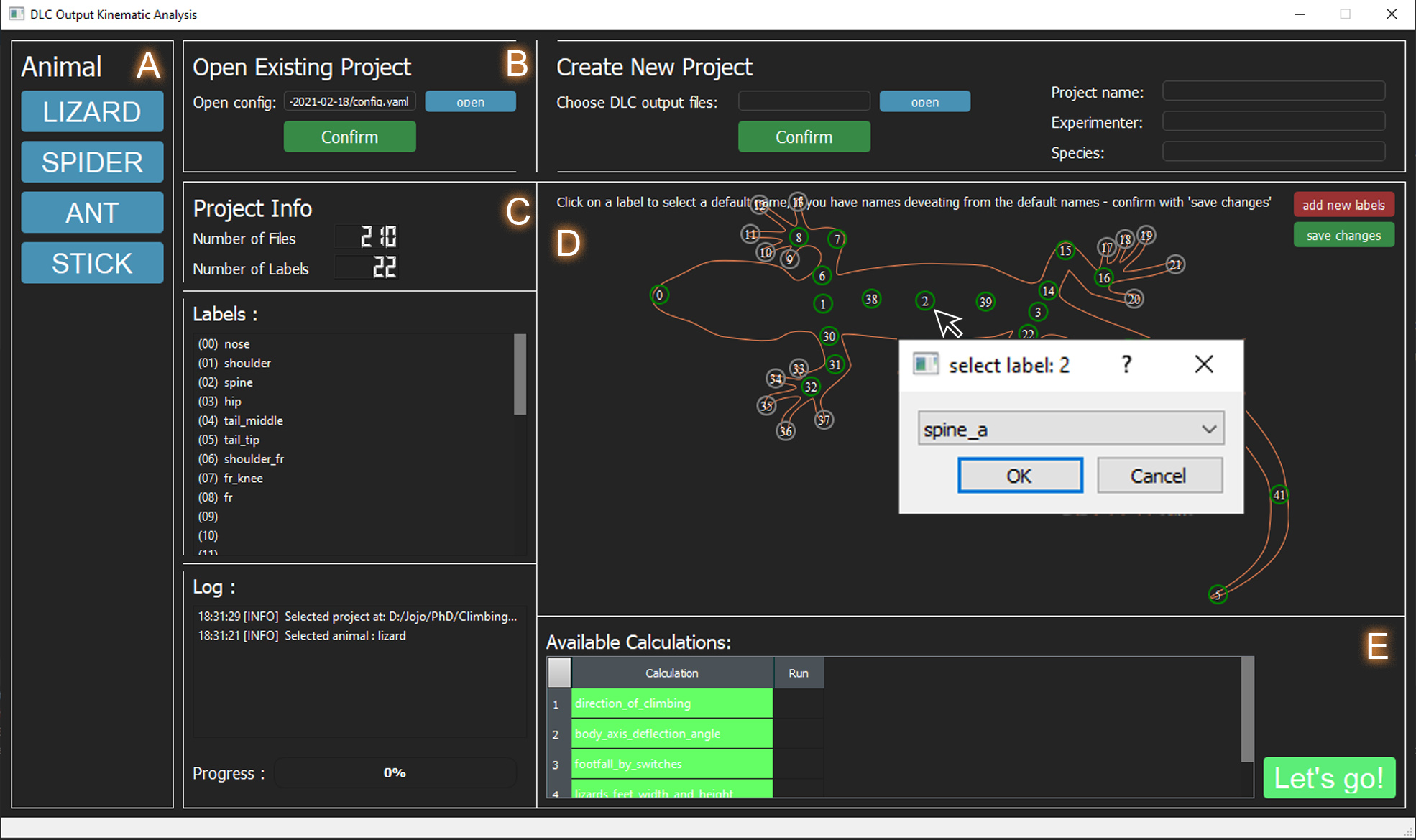Choose the SPIDER animal button
The height and width of the screenshot is (840, 1416).
click(92, 162)
